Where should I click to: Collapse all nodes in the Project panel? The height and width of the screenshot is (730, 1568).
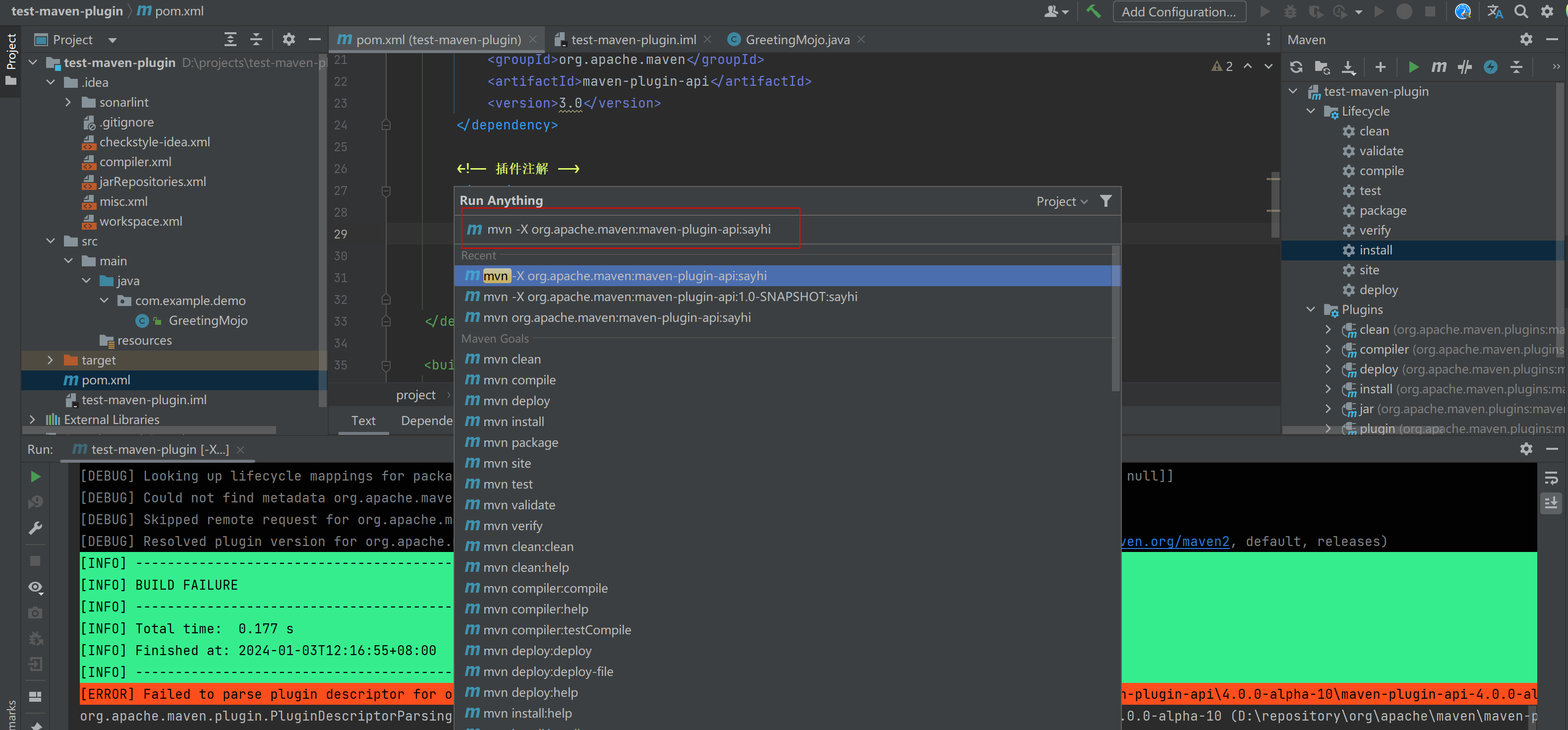pyautogui.click(x=256, y=39)
